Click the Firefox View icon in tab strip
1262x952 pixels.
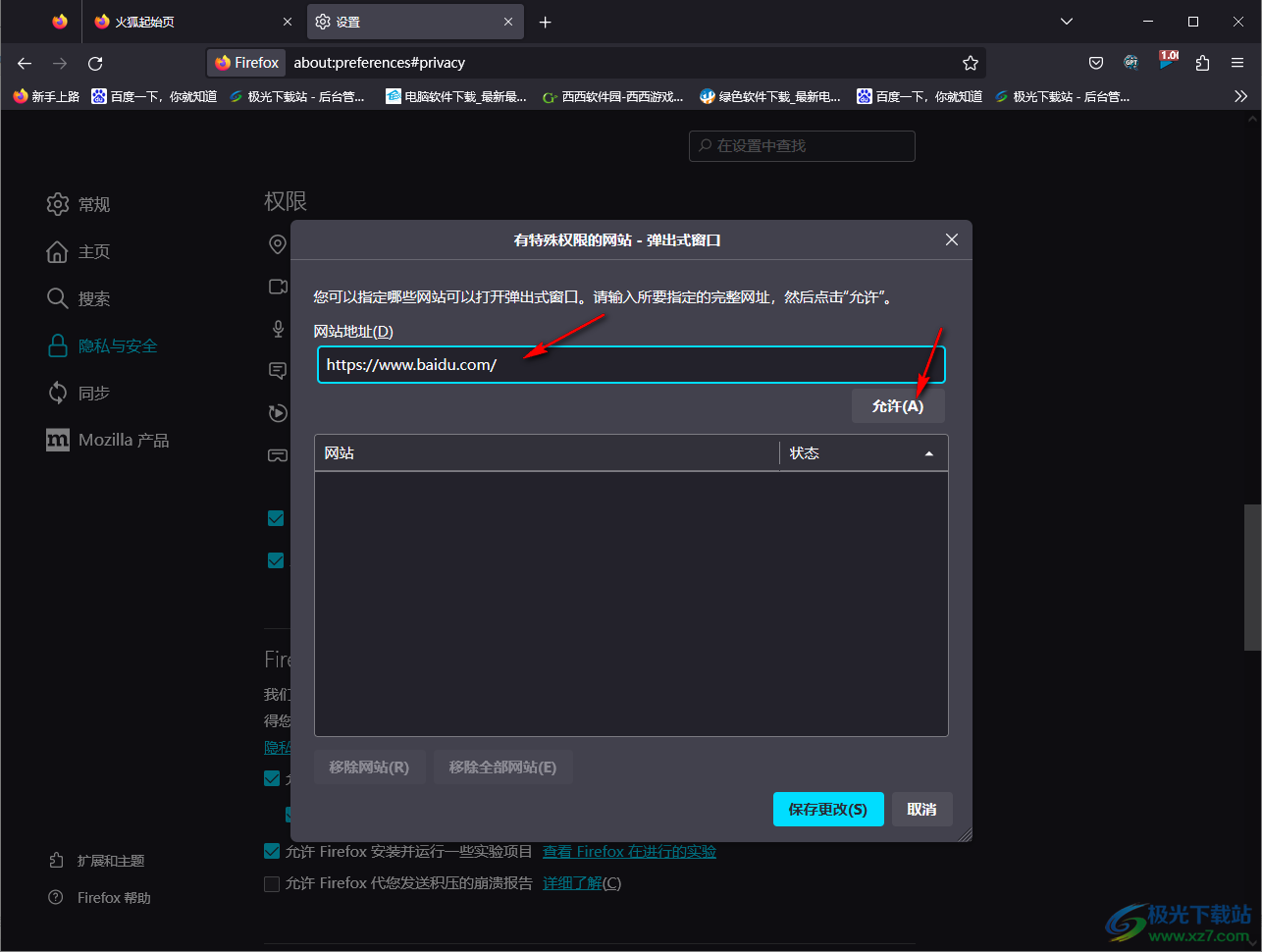[60, 22]
